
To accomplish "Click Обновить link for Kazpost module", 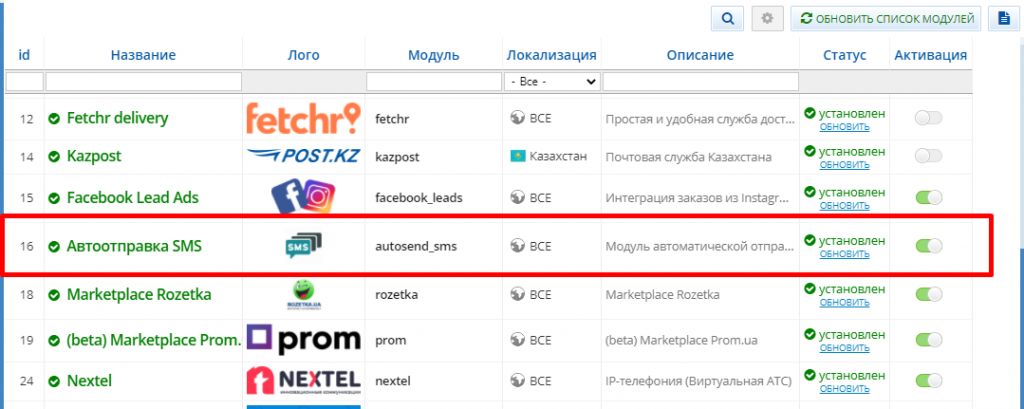I will (844, 165).
